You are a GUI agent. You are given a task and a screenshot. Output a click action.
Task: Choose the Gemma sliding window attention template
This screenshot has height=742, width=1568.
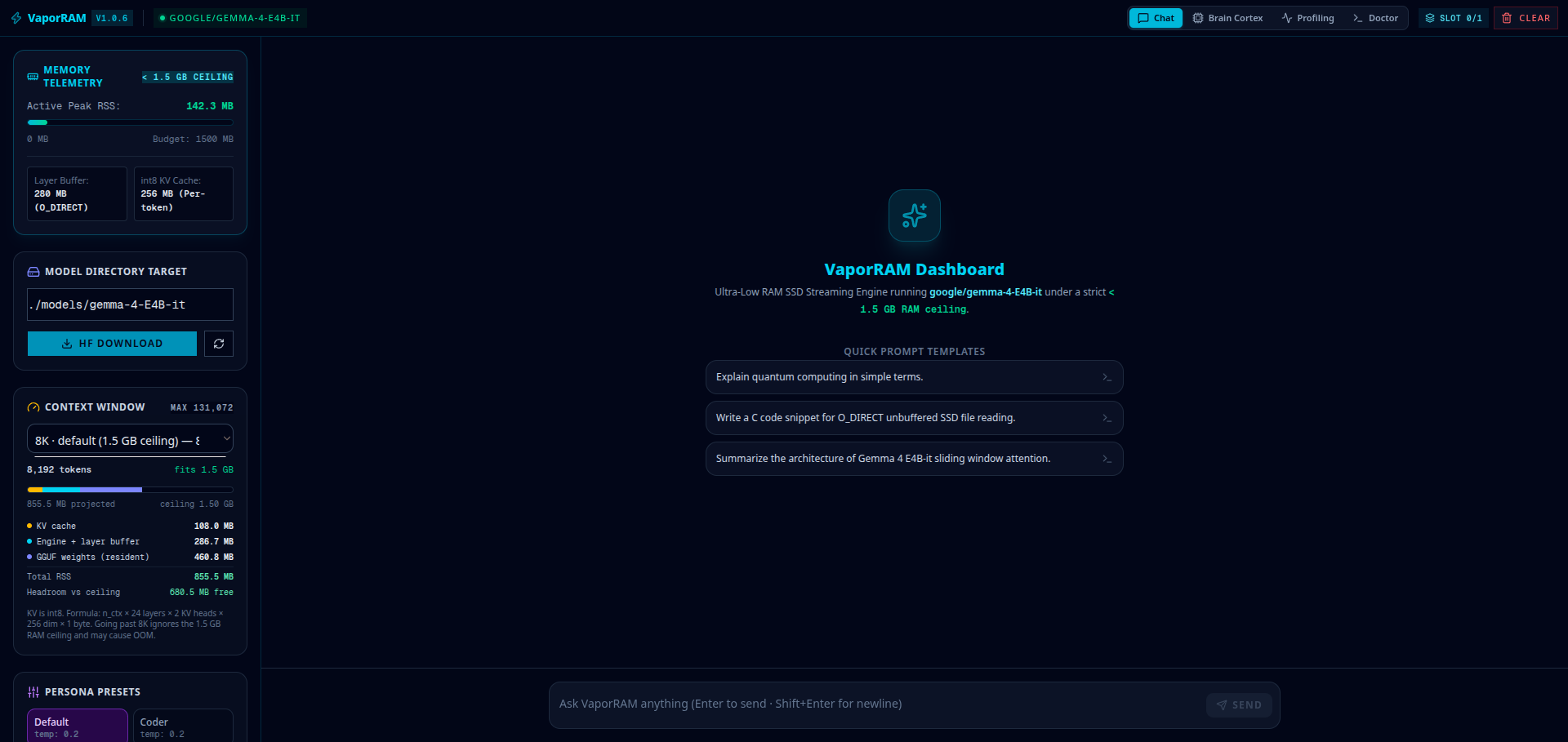pyautogui.click(x=915, y=459)
